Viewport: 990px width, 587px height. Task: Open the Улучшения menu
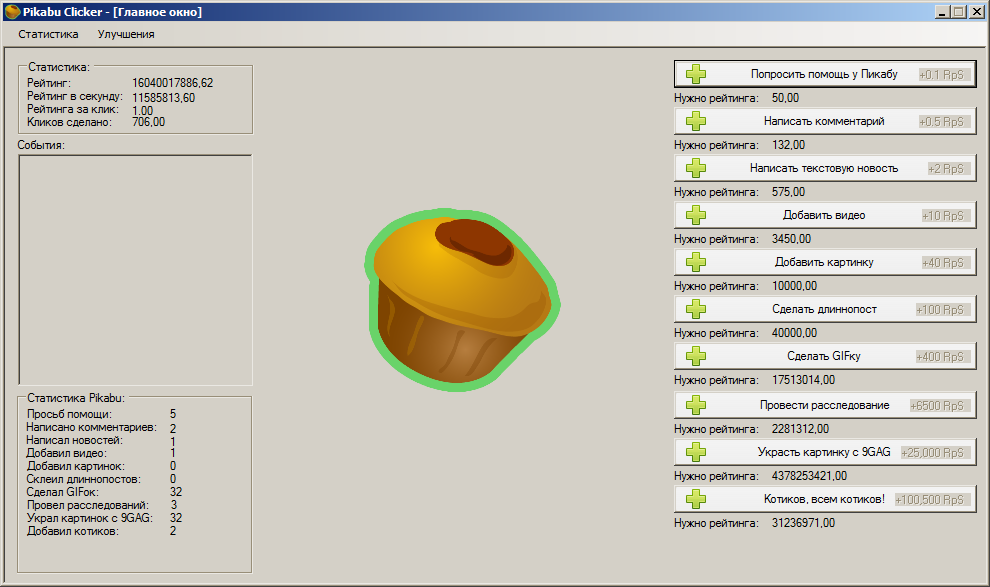point(126,34)
